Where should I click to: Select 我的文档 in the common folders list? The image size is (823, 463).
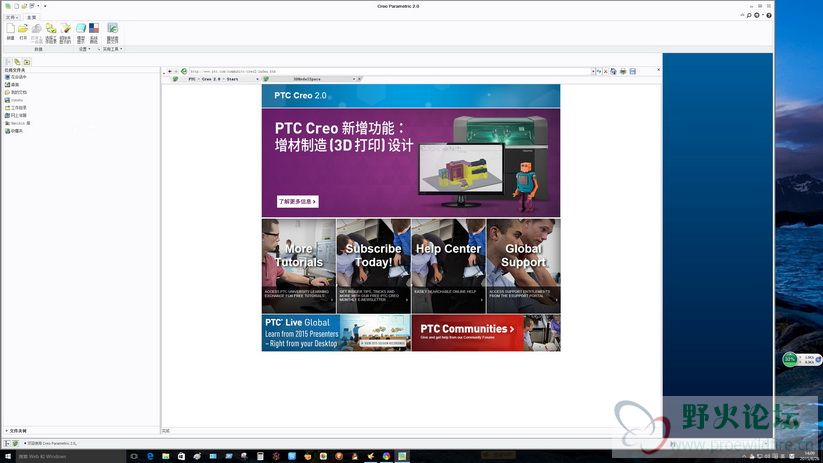16,92
